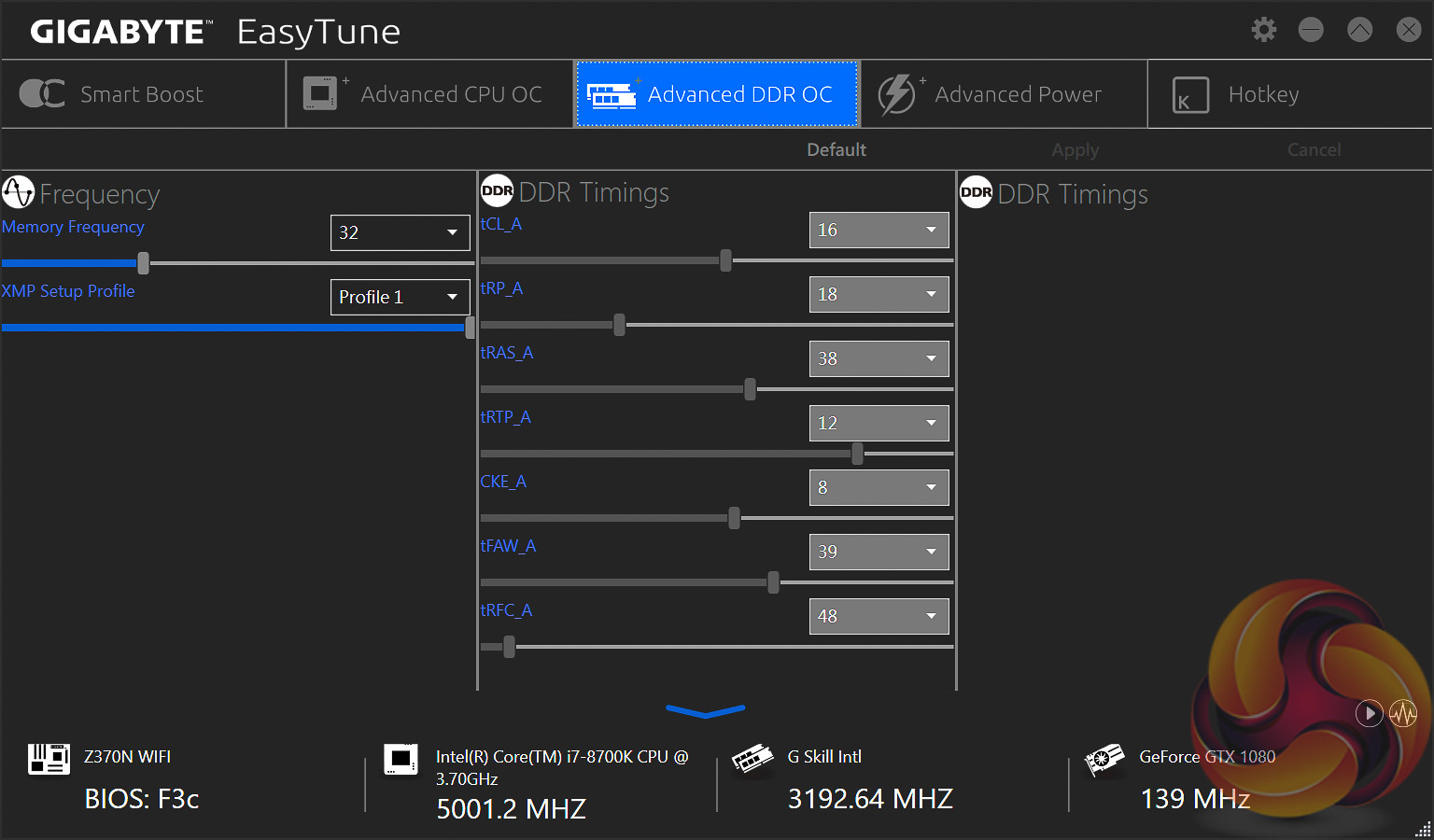Open the tRP_A value dropdown
Viewport: 1434px width, 840px height.
(879, 294)
